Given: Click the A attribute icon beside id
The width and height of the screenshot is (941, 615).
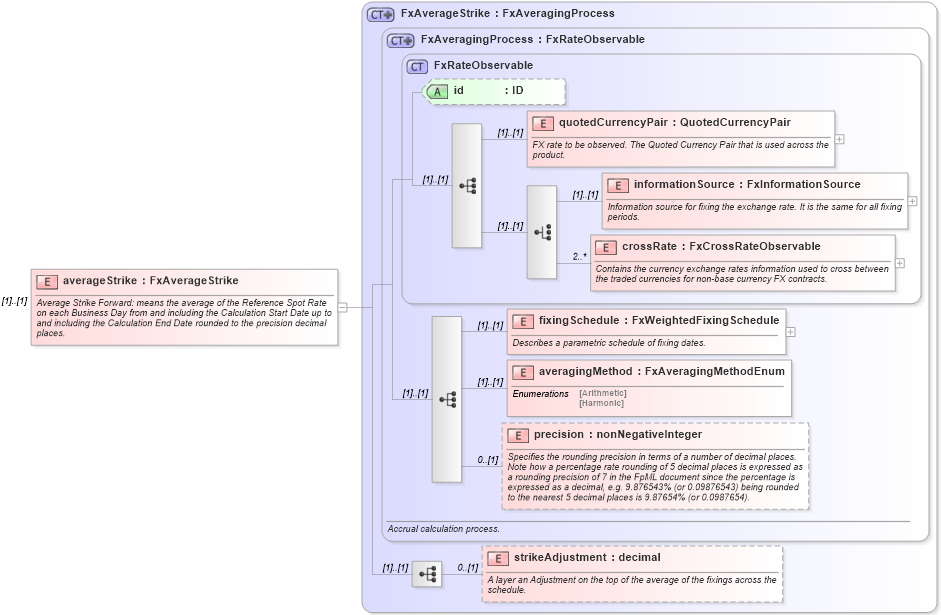Looking at the screenshot, I should point(439,90).
